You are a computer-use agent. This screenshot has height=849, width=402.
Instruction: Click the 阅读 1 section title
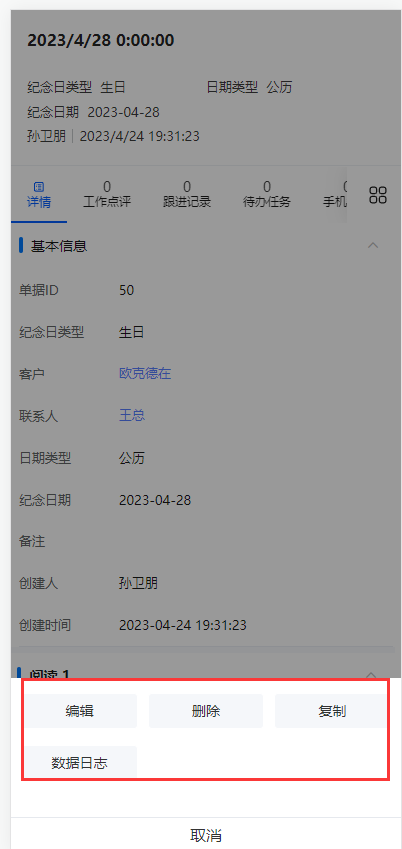pos(50,674)
